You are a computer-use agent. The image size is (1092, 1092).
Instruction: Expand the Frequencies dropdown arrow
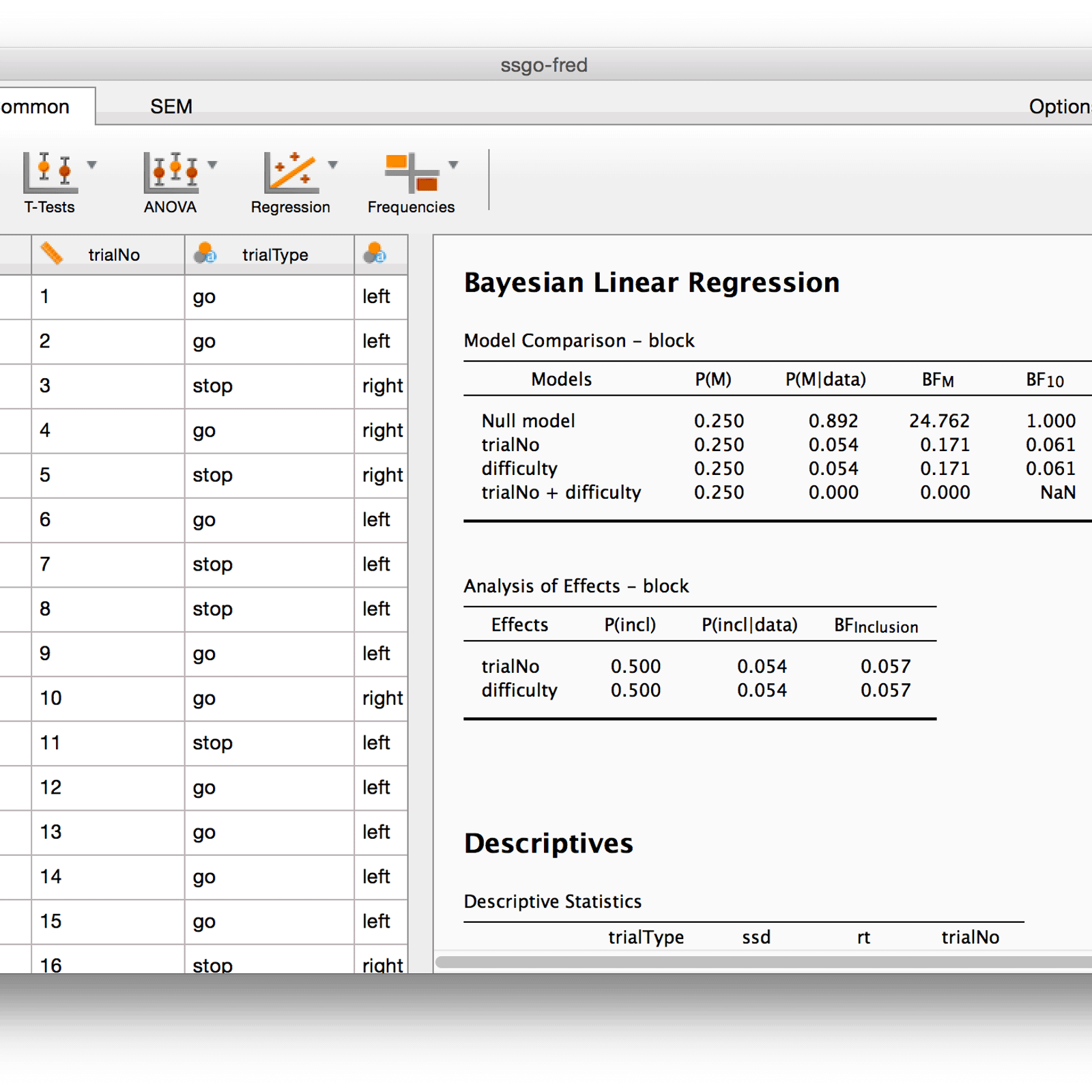coord(453,164)
